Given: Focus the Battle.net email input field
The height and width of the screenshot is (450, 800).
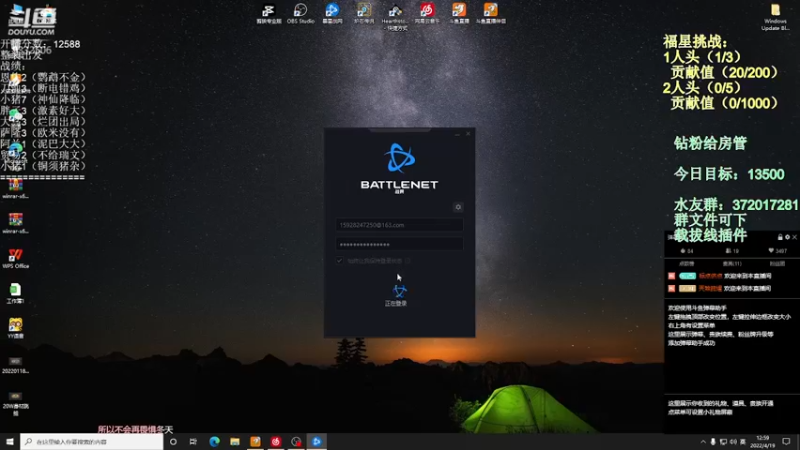Looking at the screenshot, I should pos(399,224).
